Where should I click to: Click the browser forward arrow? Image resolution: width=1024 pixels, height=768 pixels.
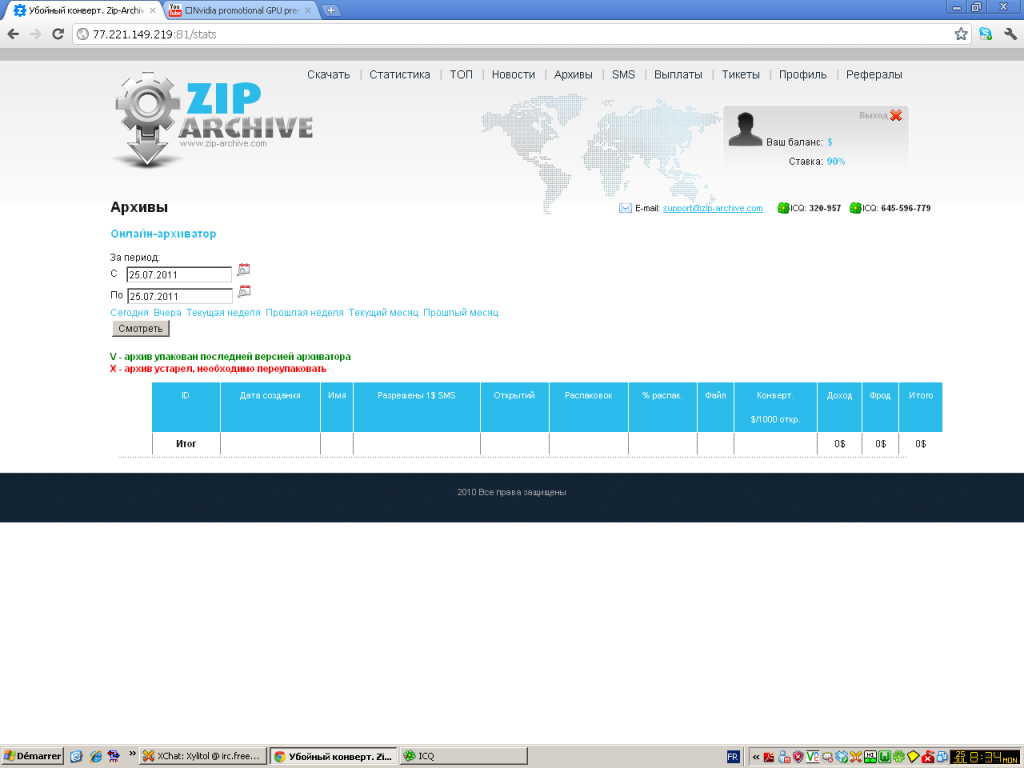(35, 34)
